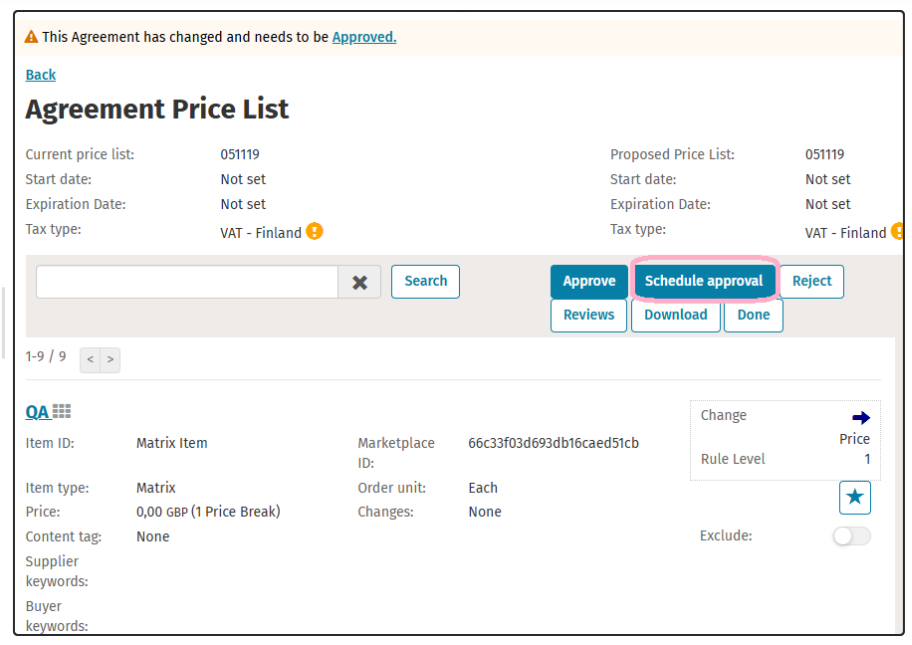Screen dimensions: 912x645
Task: Open the QA item link
Action: click(37, 411)
